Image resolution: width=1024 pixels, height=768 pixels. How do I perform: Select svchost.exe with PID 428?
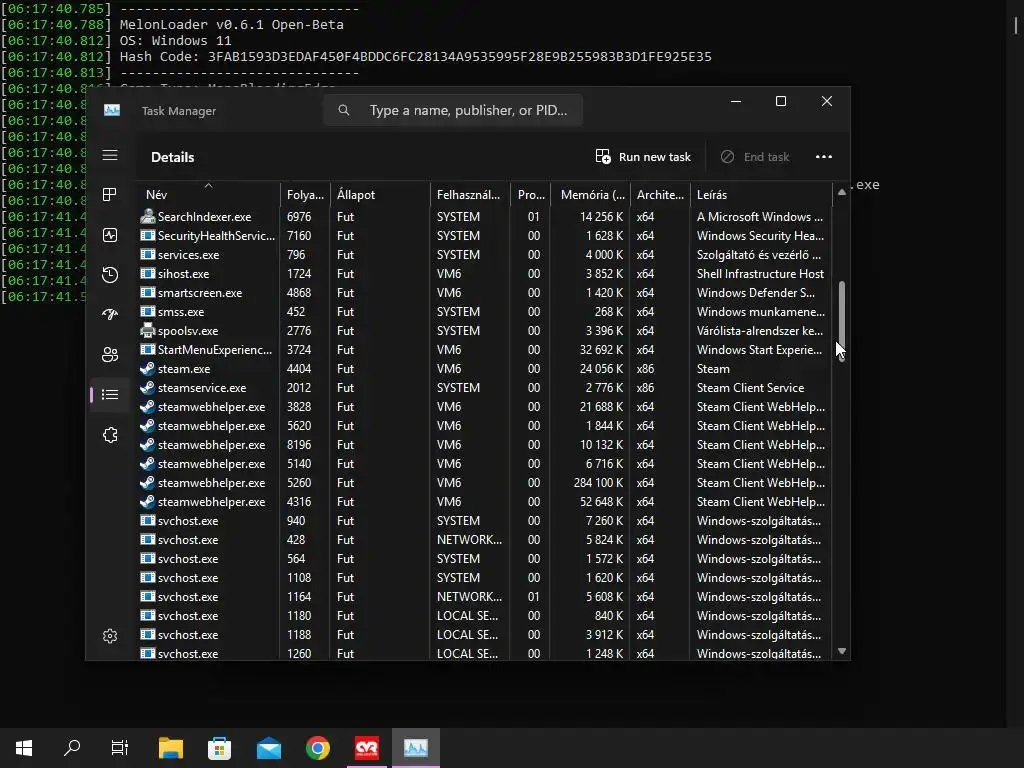click(485, 539)
